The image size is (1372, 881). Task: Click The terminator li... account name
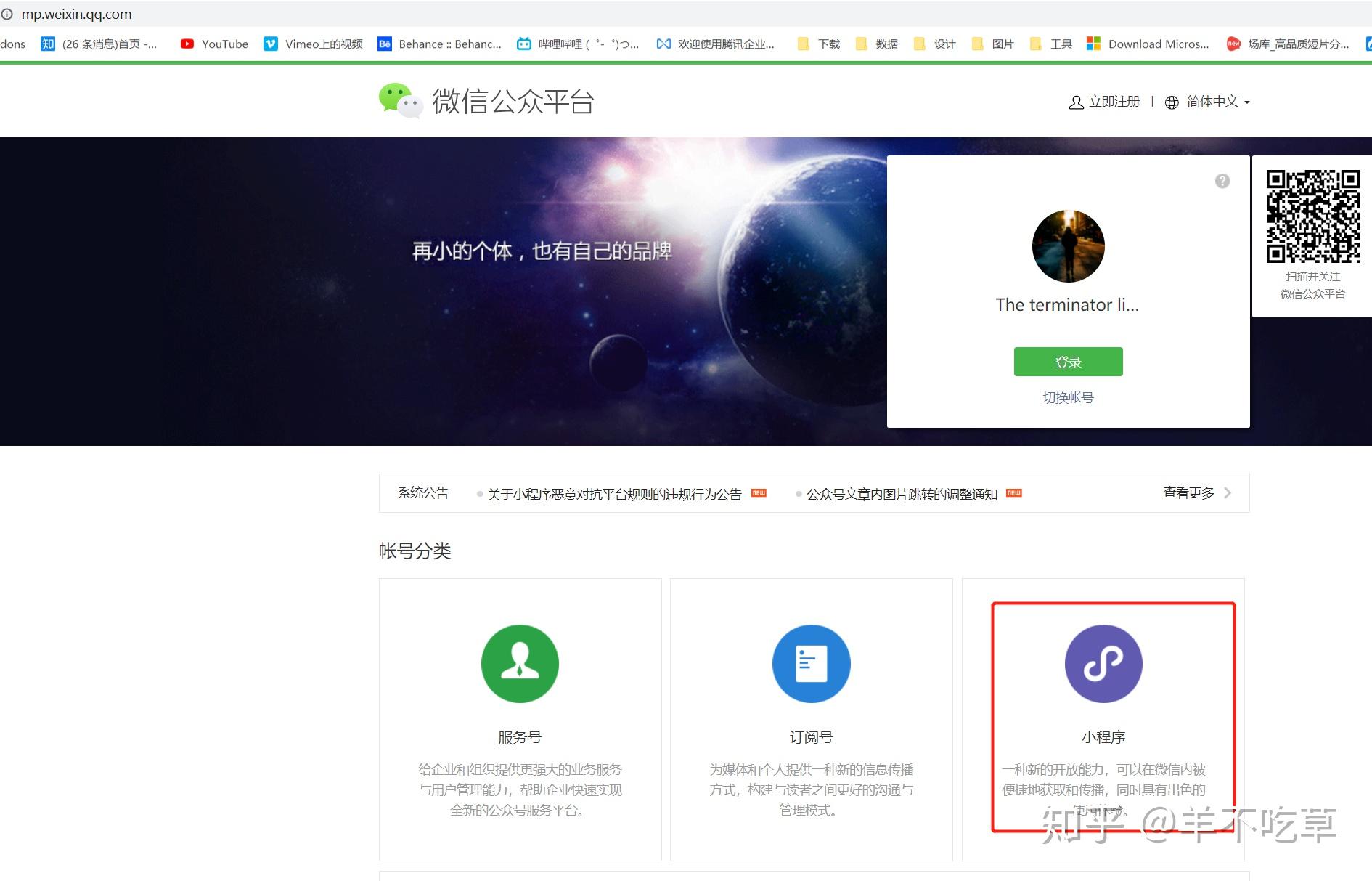(x=1067, y=305)
